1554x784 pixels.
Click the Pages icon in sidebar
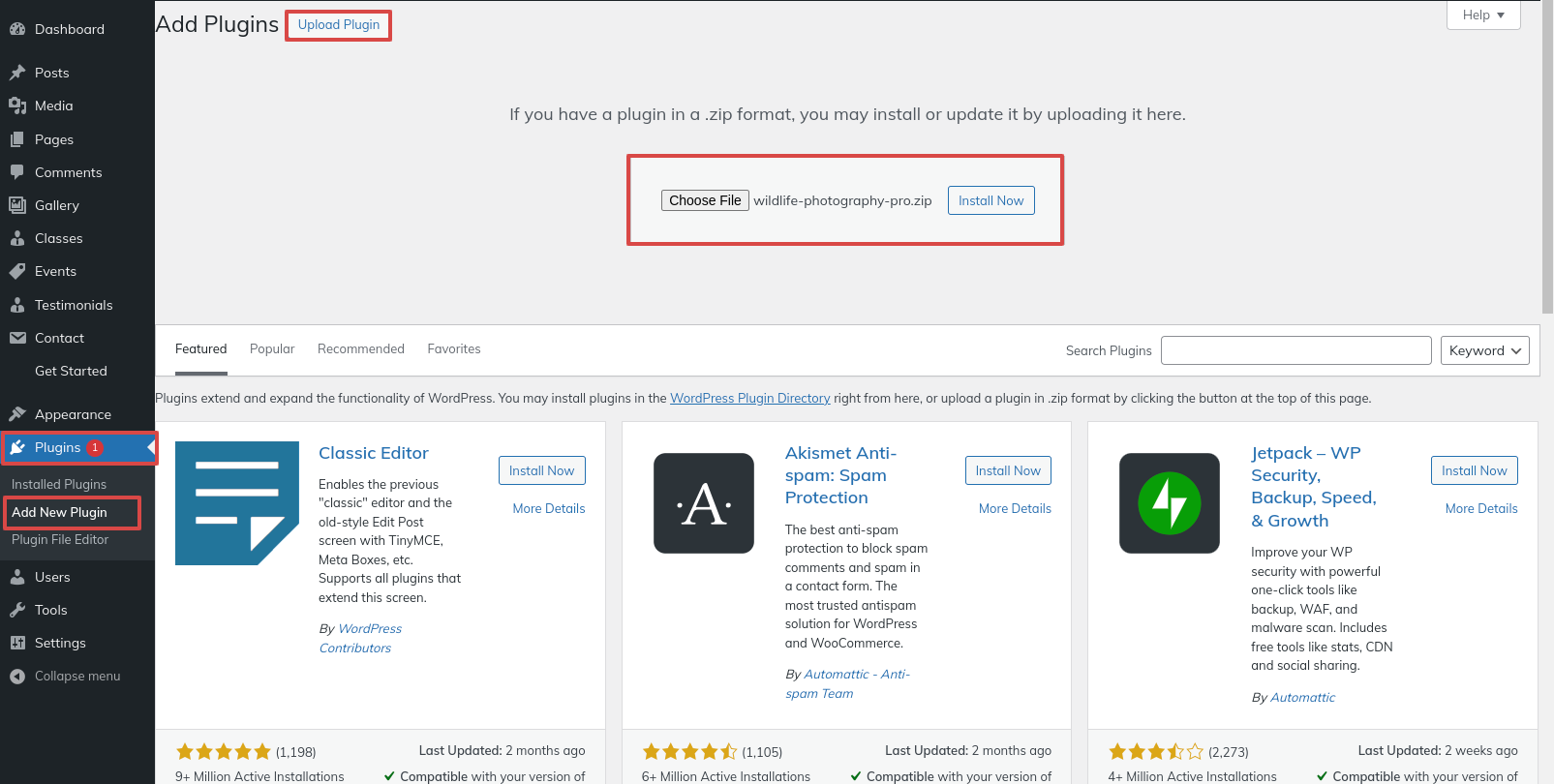17,139
